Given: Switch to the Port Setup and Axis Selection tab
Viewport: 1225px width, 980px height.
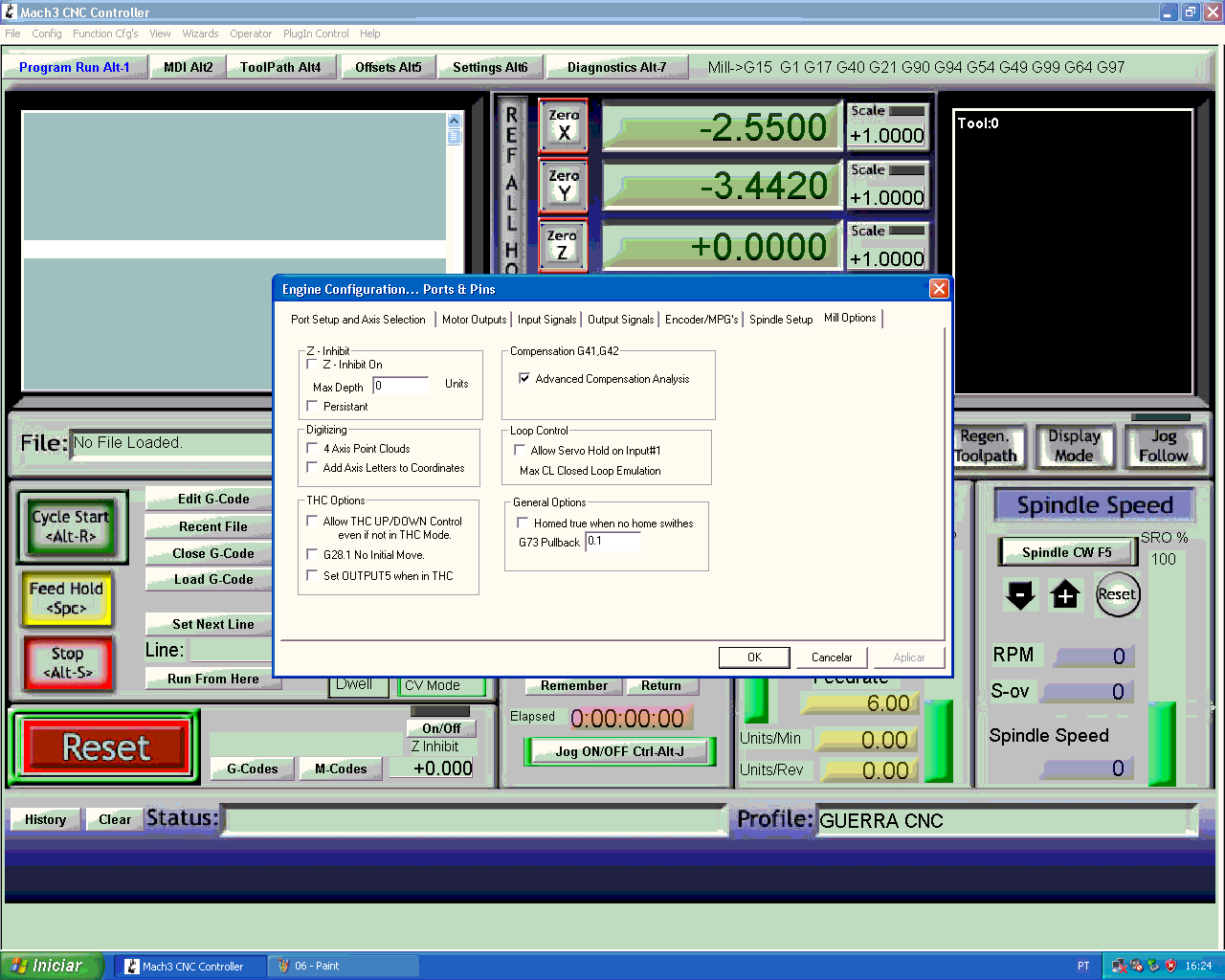Looking at the screenshot, I should [x=358, y=320].
